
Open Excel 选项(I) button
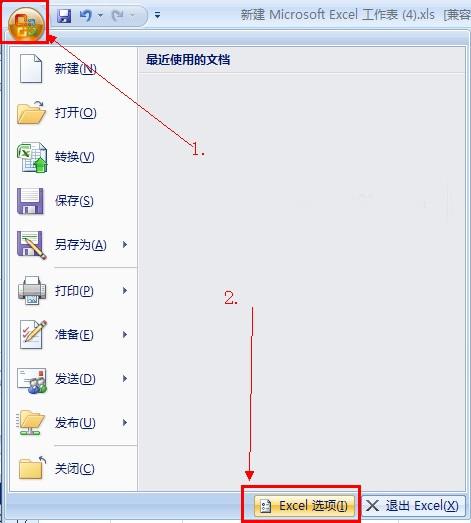pos(304,506)
